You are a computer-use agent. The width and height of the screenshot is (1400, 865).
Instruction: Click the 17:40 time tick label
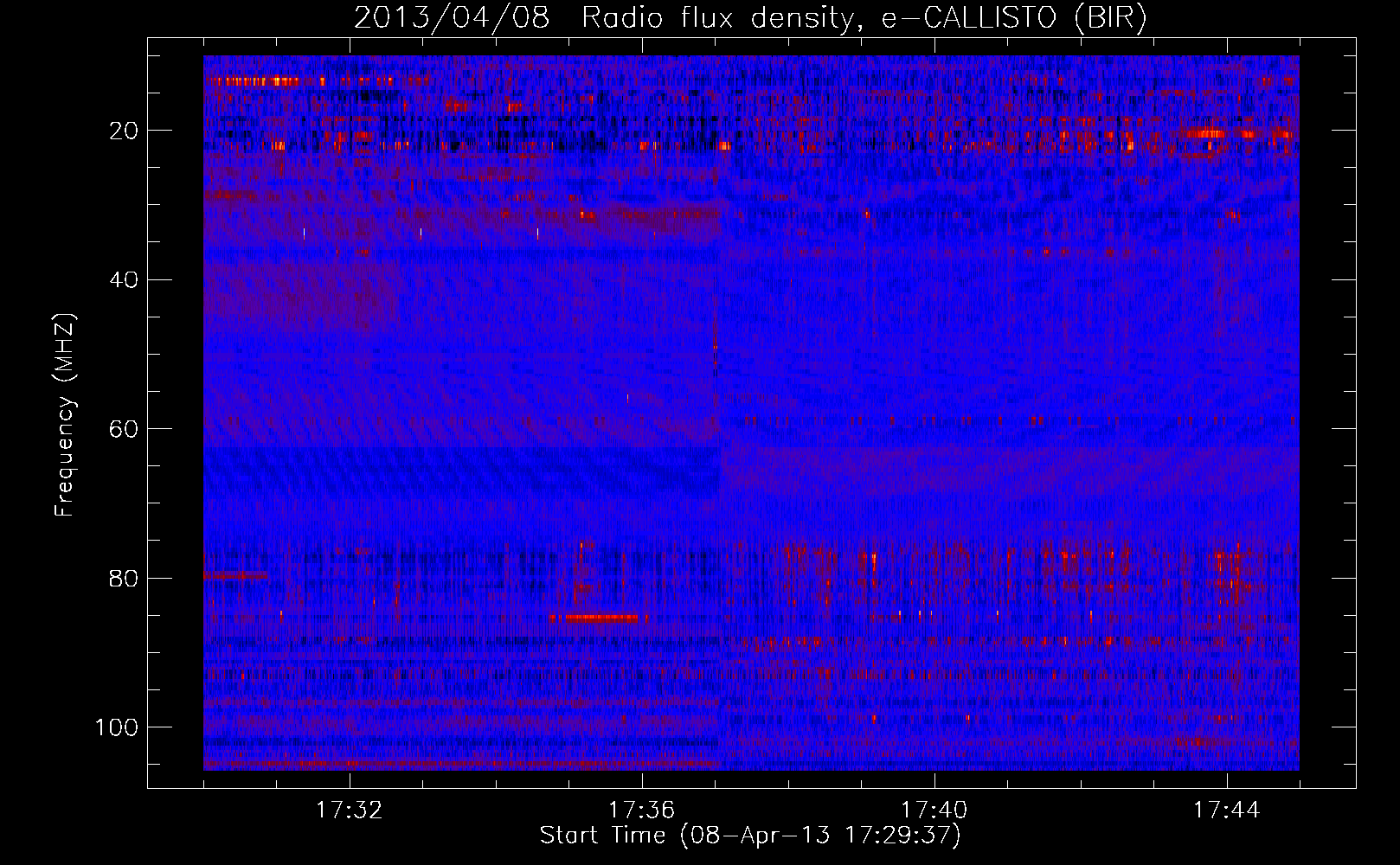coord(934,811)
